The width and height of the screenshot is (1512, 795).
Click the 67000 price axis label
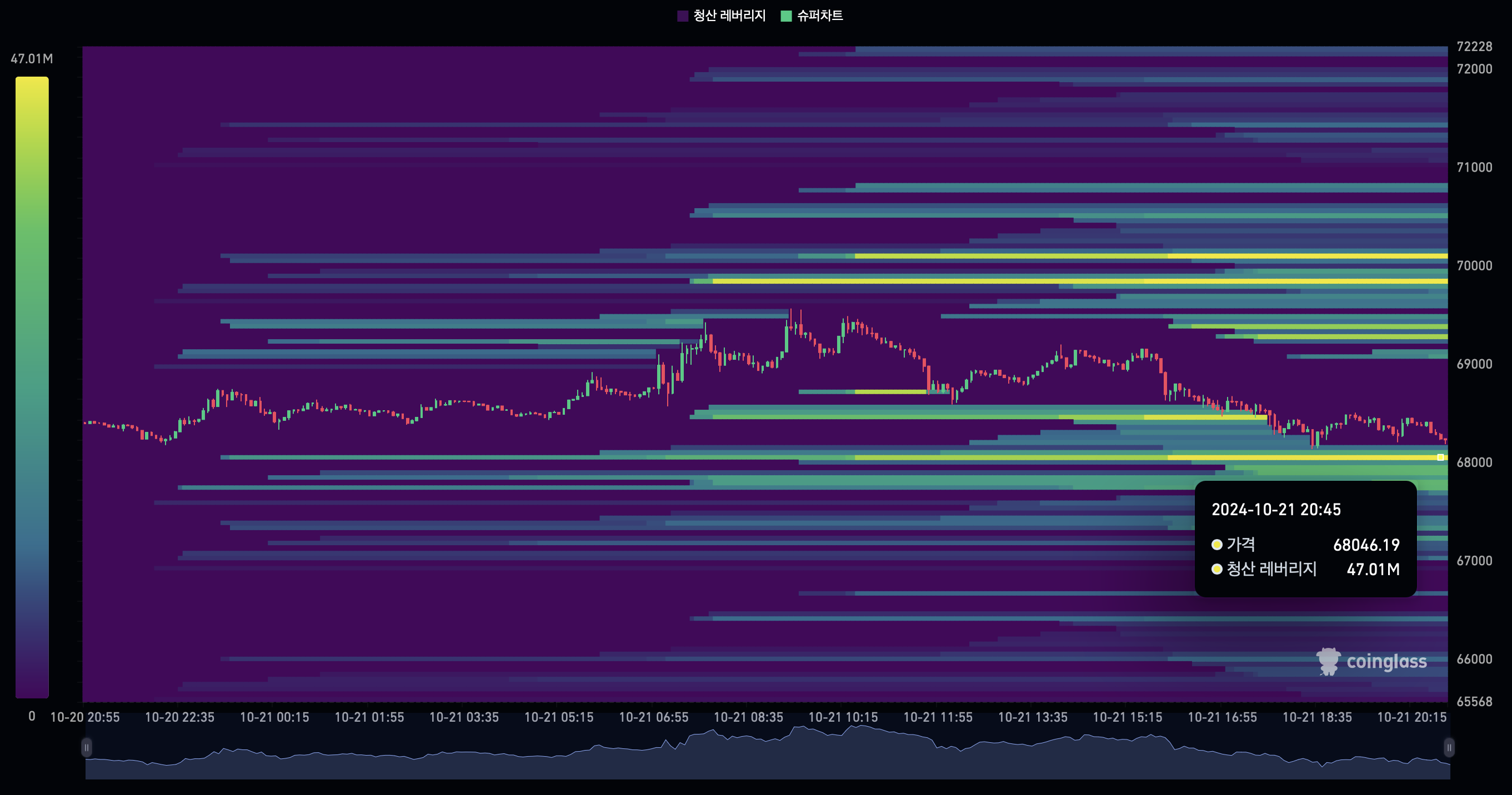(x=1474, y=561)
